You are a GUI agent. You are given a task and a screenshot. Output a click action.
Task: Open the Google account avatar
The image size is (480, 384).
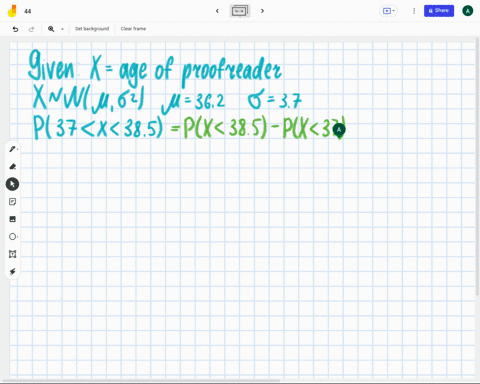click(468, 11)
